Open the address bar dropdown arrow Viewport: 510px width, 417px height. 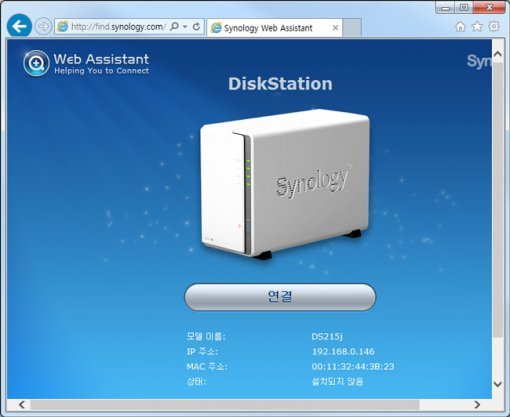click(185, 27)
